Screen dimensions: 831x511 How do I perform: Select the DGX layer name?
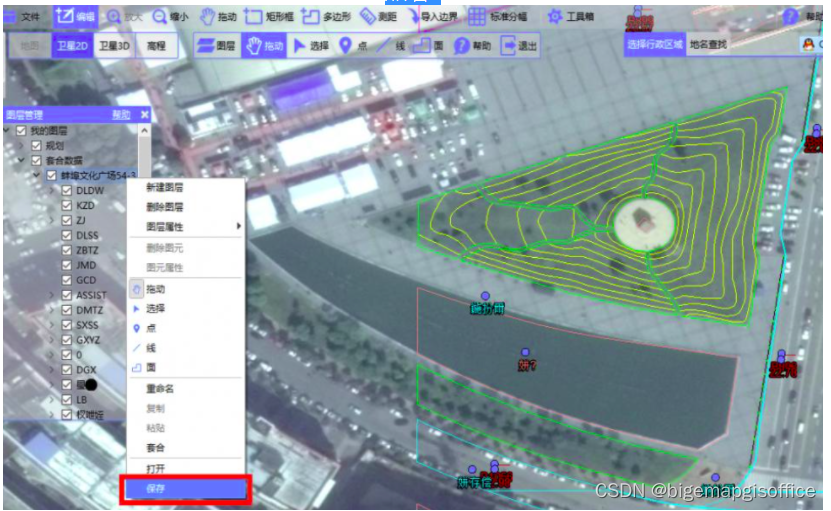86,369
